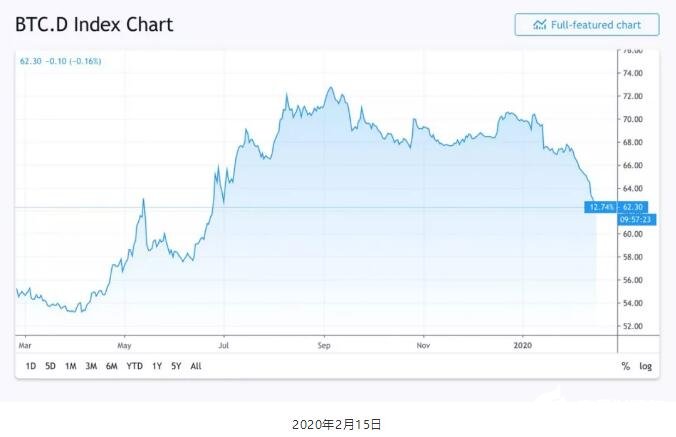Click the BTC.D Index Chart title

coord(94,24)
